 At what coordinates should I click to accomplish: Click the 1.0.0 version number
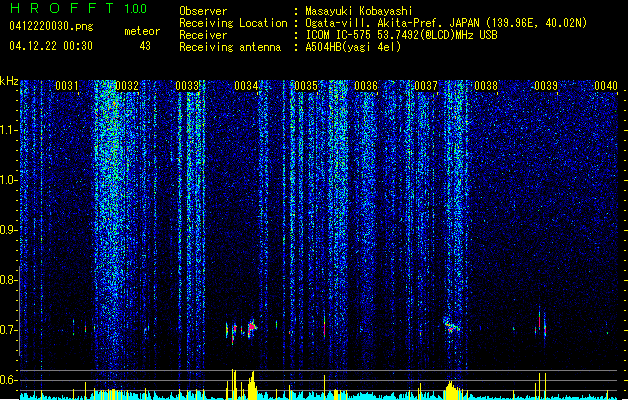136,9
